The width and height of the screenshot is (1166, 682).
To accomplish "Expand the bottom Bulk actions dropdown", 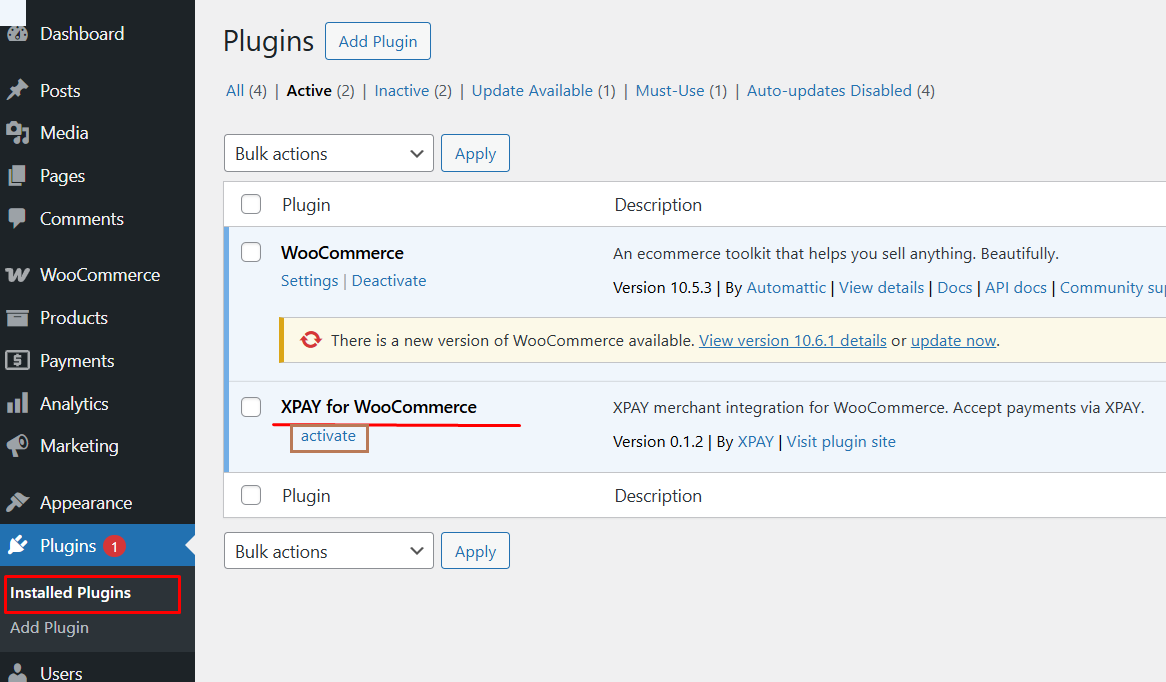I will 328,551.
